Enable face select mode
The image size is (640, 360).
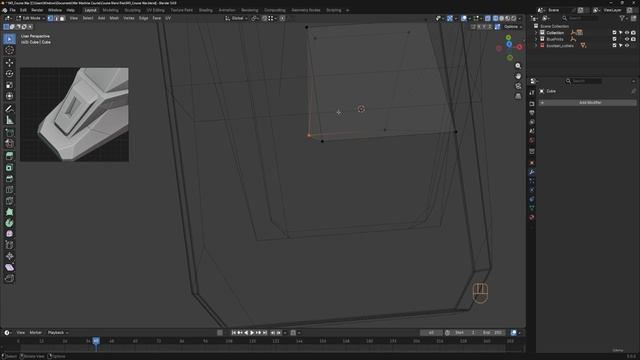62,18
